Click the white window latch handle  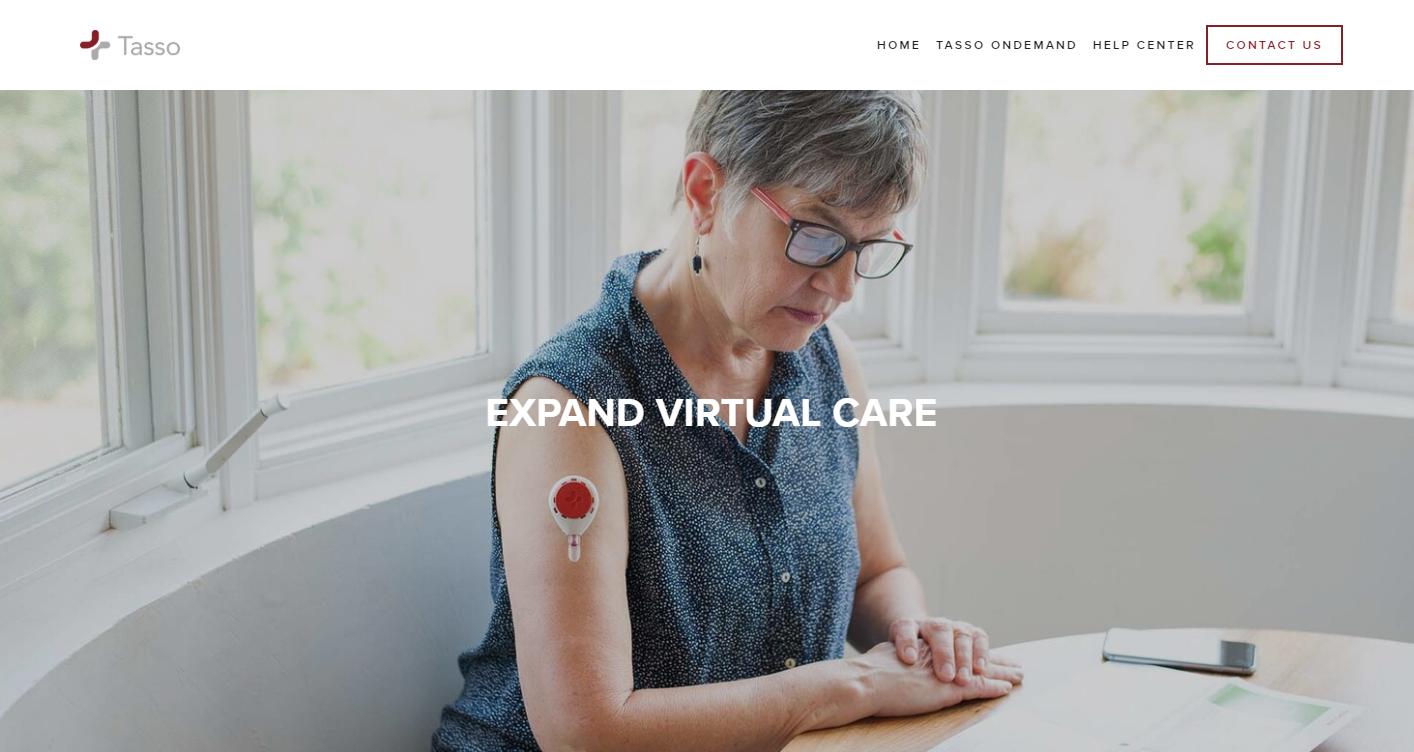[234, 440]
